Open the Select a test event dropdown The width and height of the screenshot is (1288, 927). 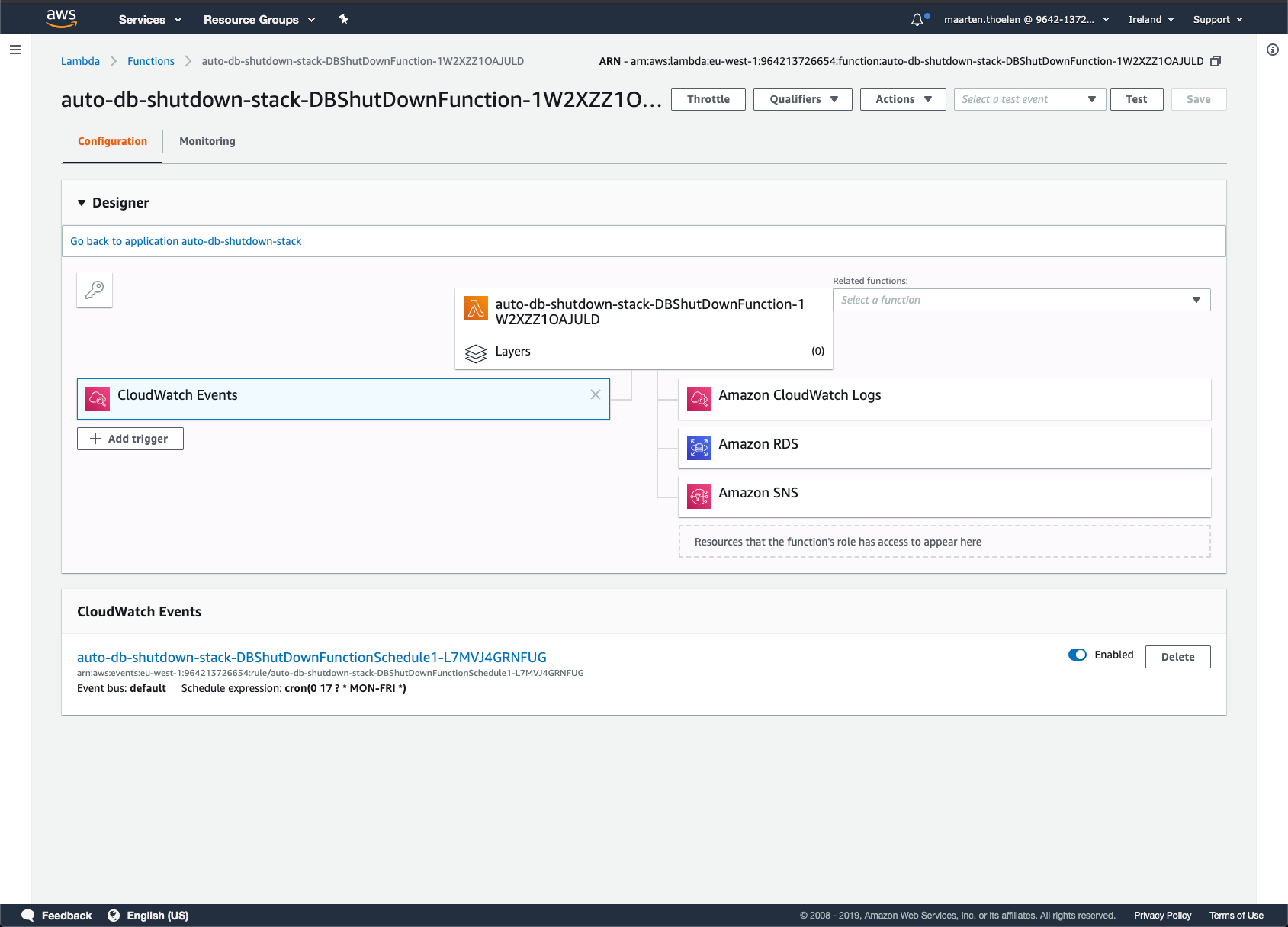pos(1029,98)
